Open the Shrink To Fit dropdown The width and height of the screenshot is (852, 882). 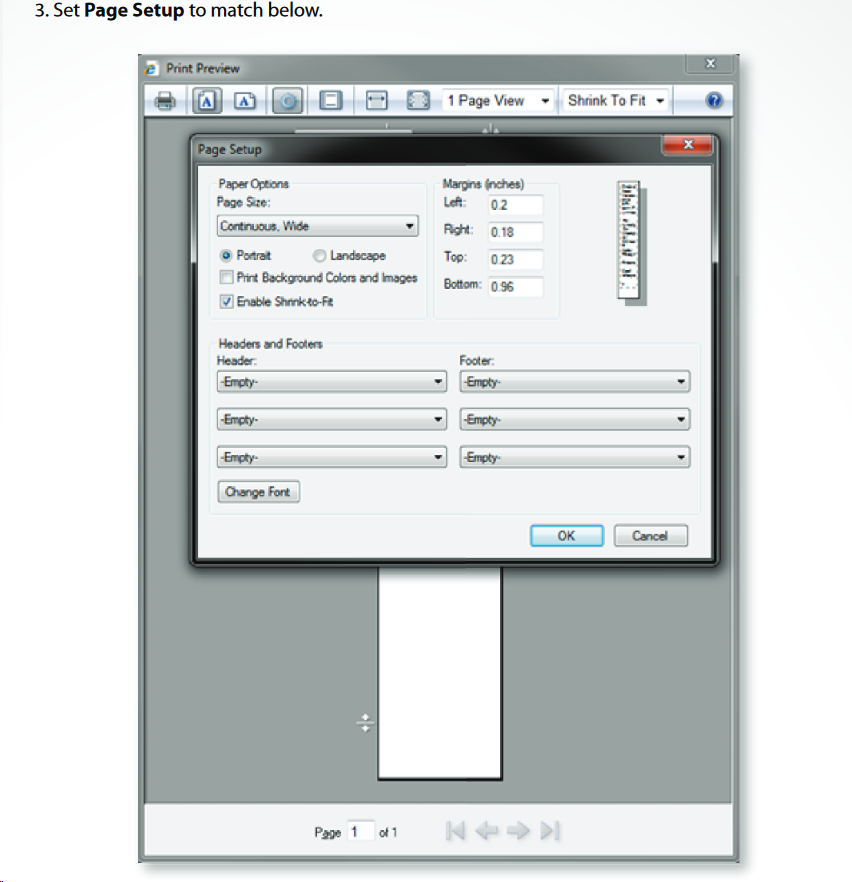point(616,101)
